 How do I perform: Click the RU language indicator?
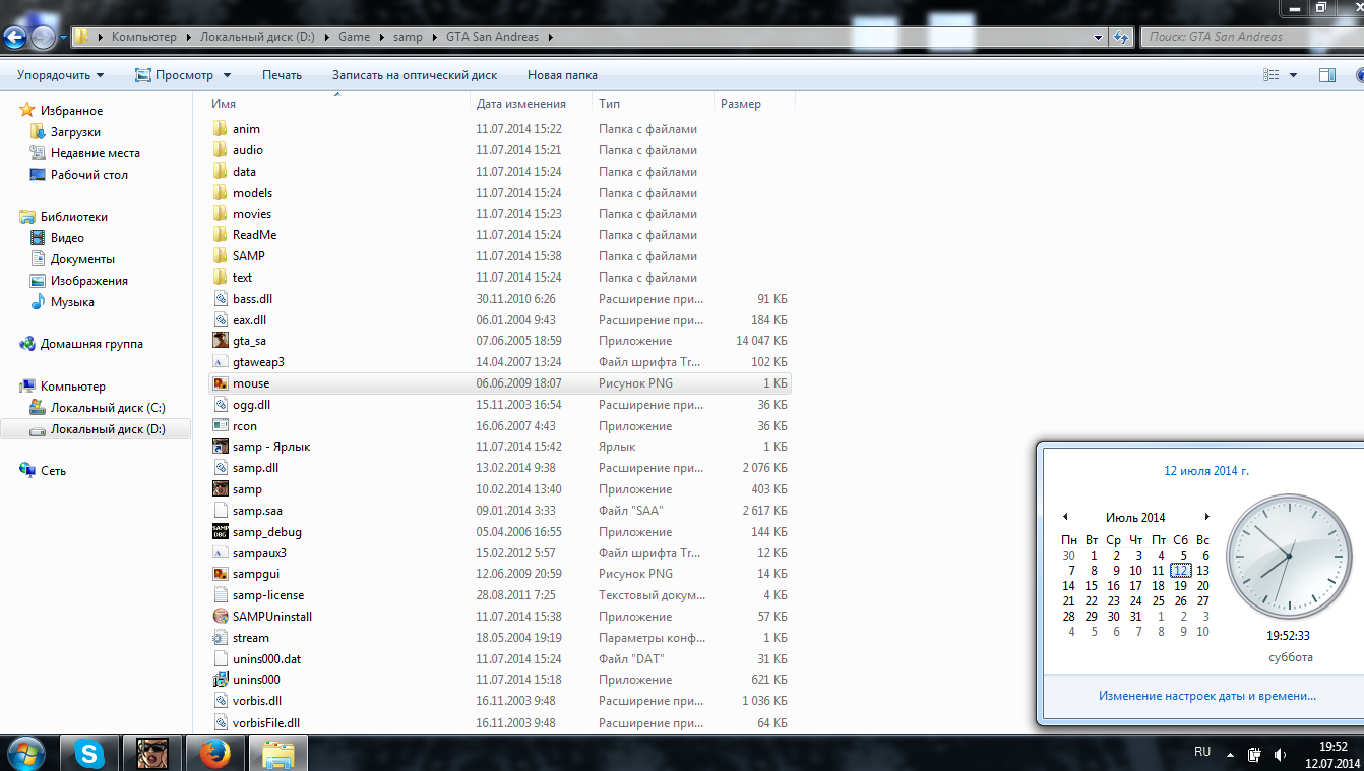pos(1203,752)
